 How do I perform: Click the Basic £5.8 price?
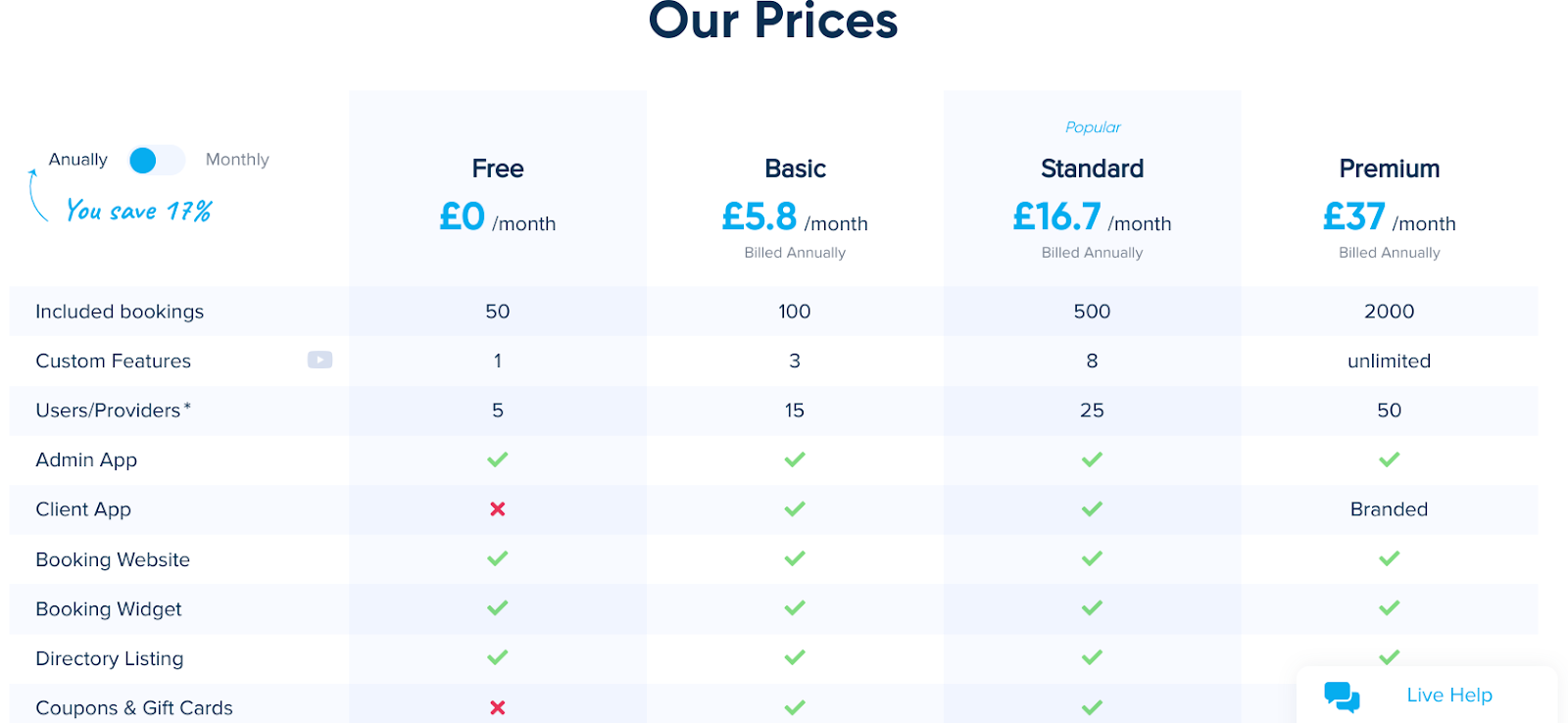[x=759, y=217]
